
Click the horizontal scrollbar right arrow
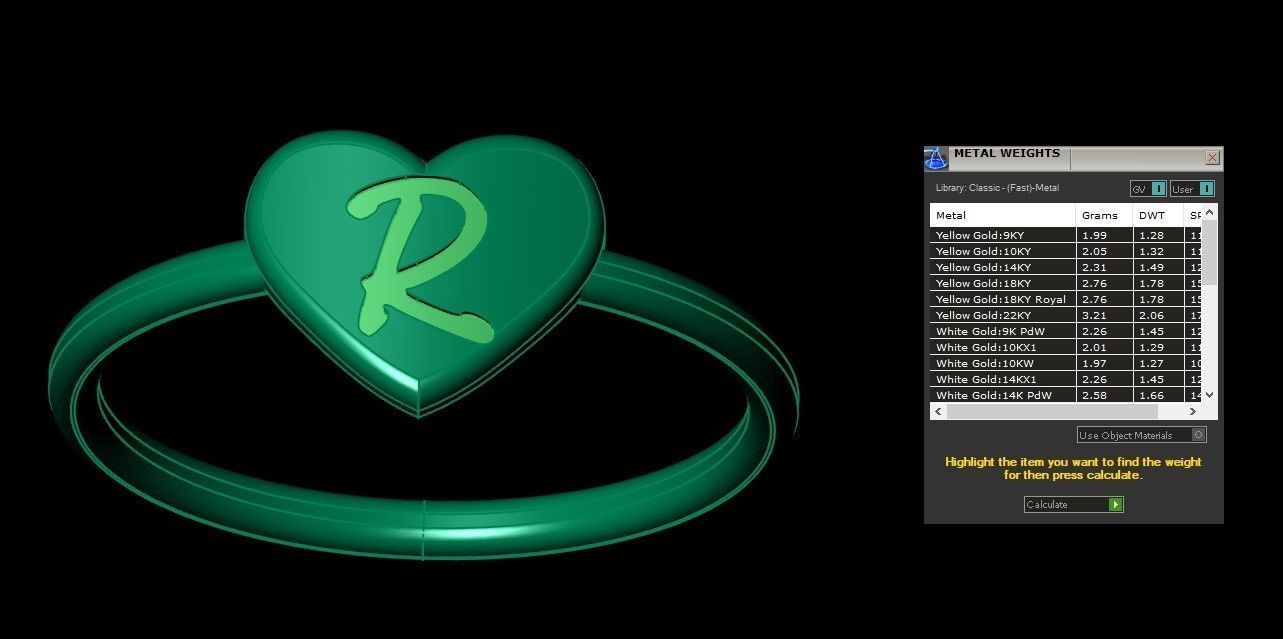(1192, 411)
